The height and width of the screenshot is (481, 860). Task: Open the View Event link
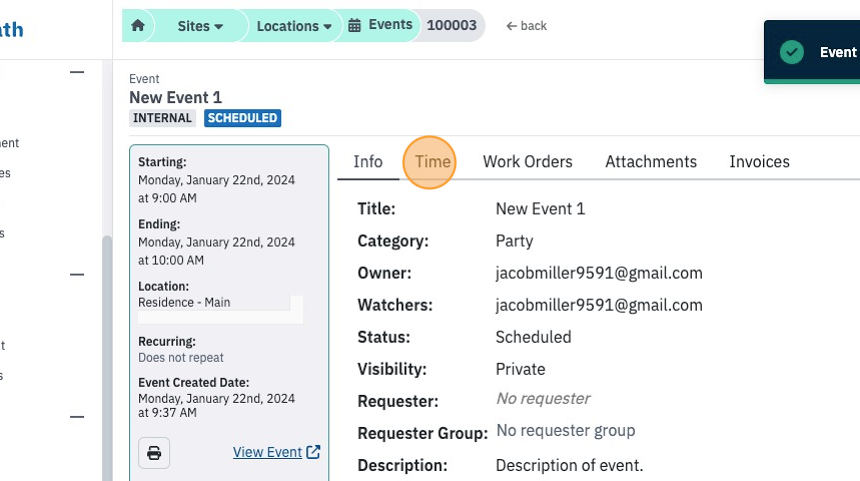(276, 452)
